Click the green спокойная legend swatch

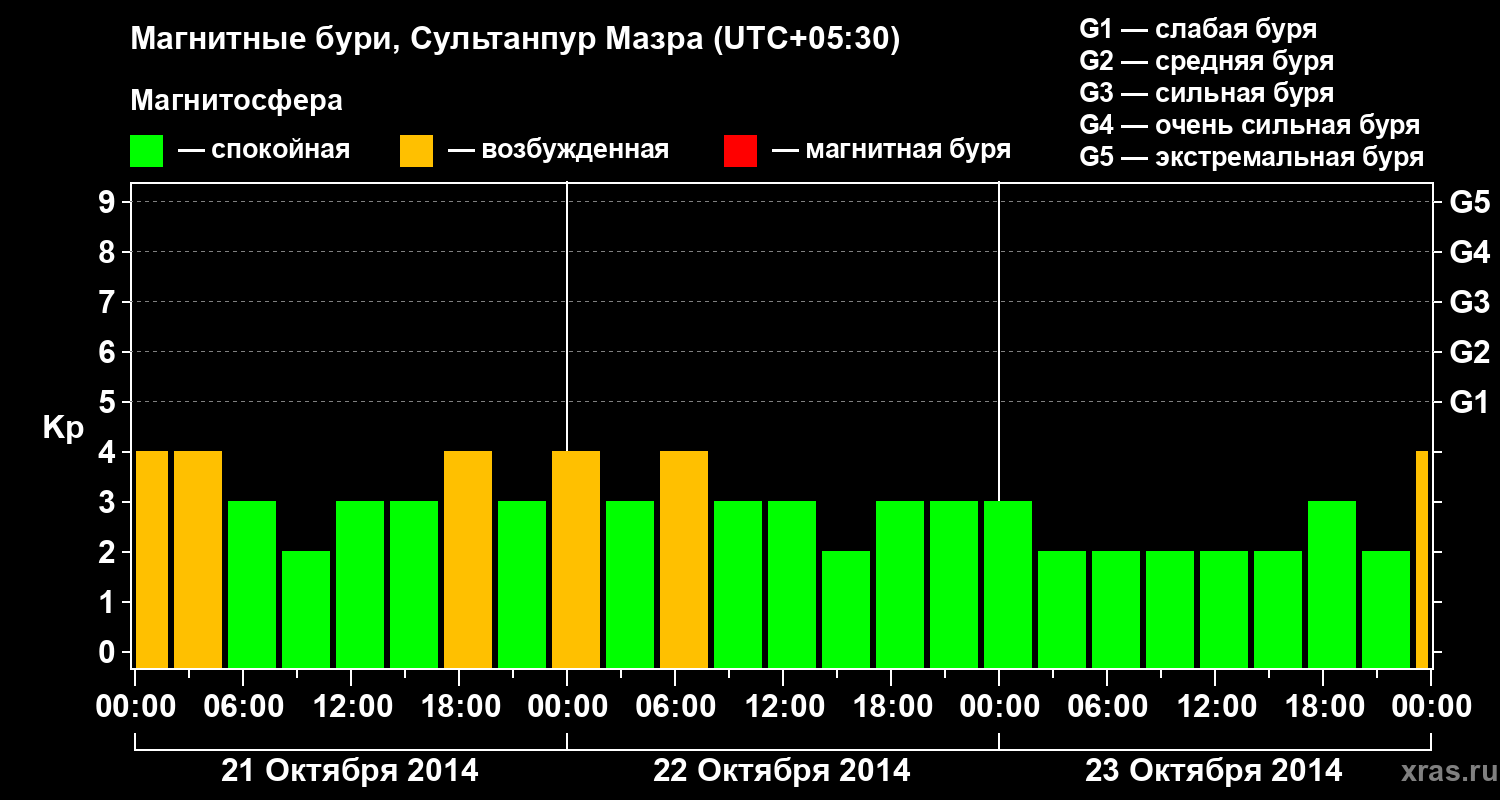[x=147, y=151]
